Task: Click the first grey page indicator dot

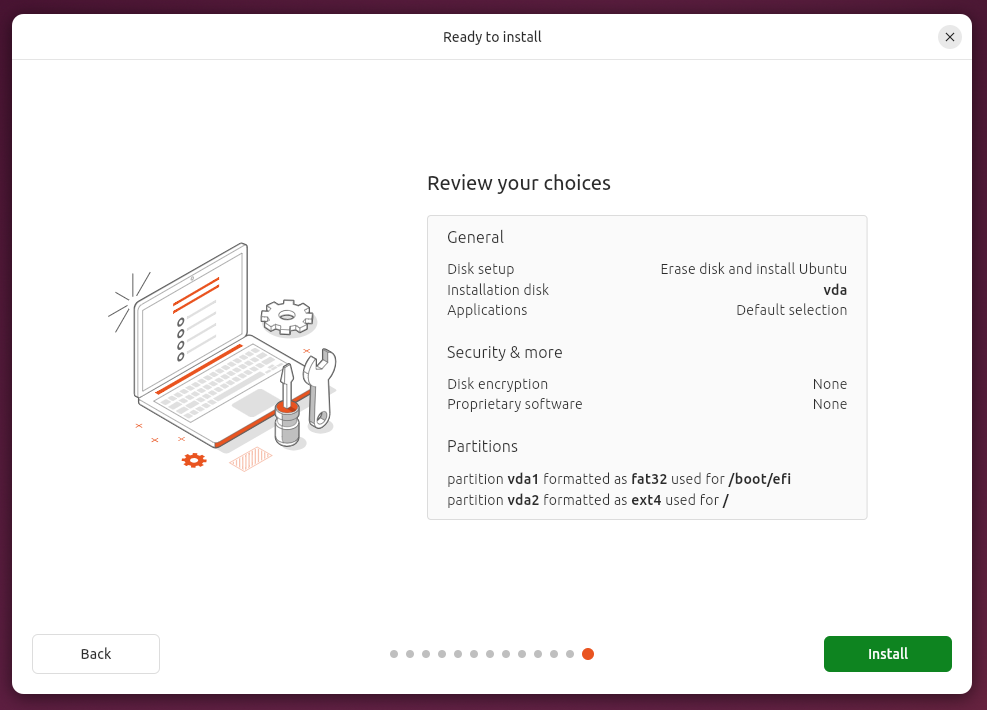Action: [394, 654]
